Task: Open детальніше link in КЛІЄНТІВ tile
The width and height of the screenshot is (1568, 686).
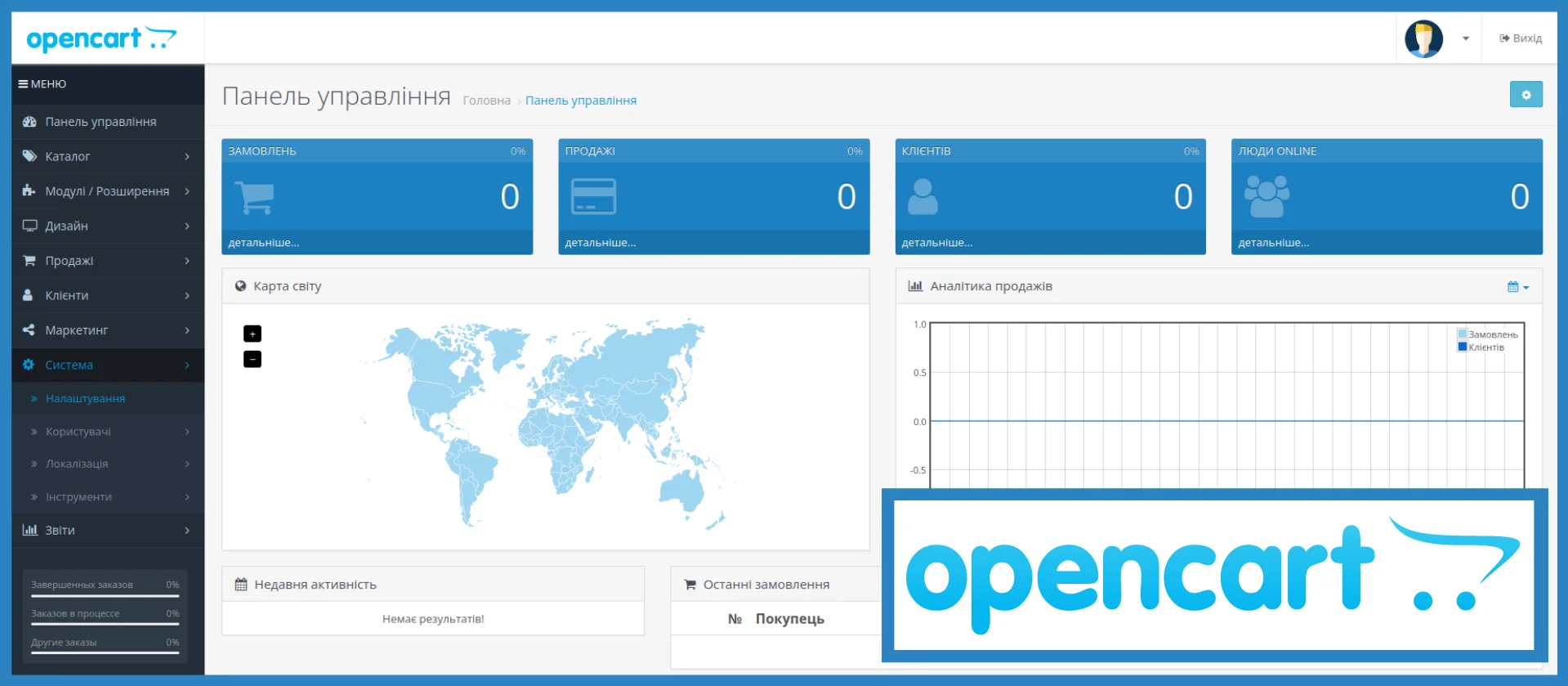Action: point(937,243)
